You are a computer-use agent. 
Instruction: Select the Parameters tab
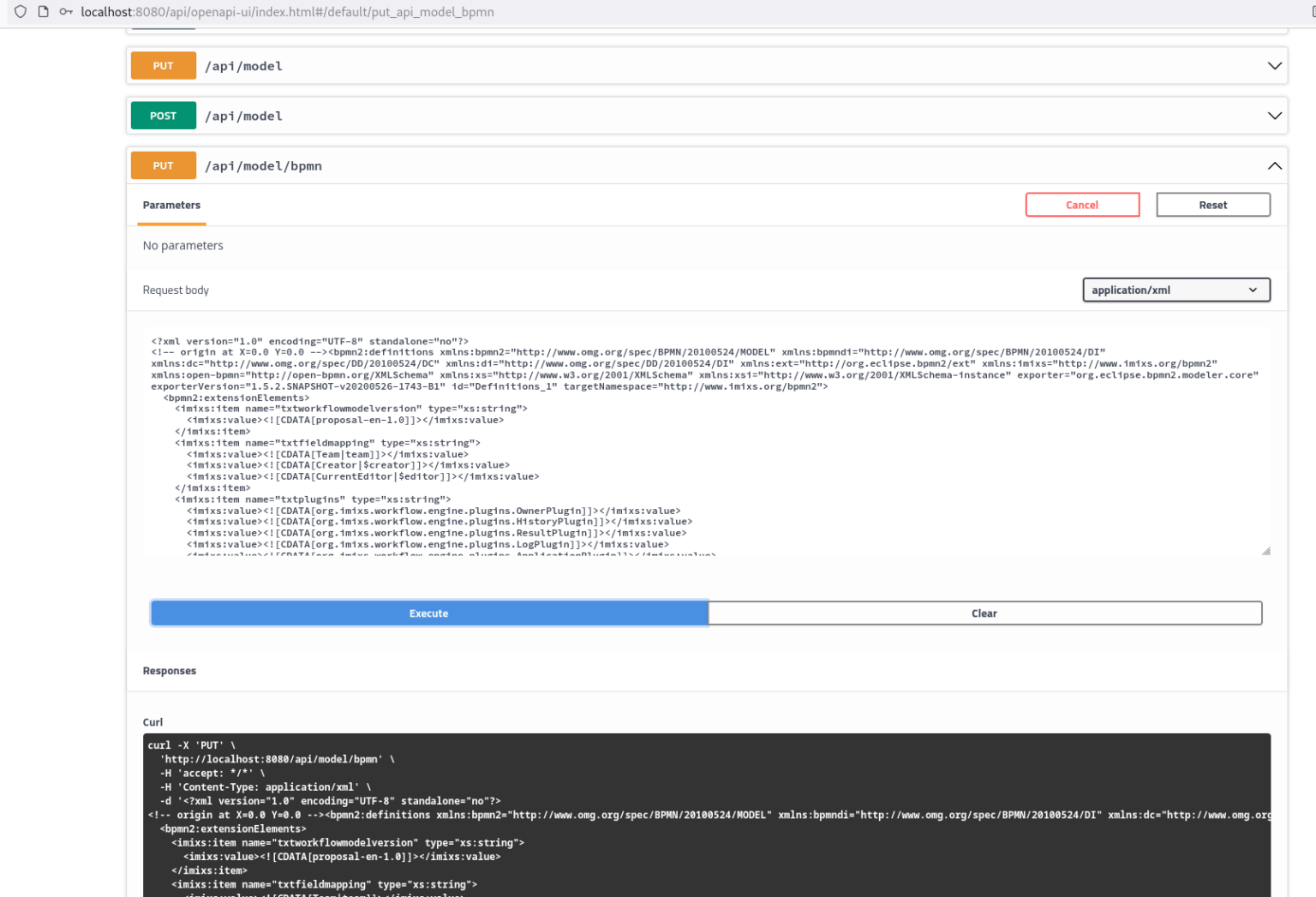[x=171, y=205]
